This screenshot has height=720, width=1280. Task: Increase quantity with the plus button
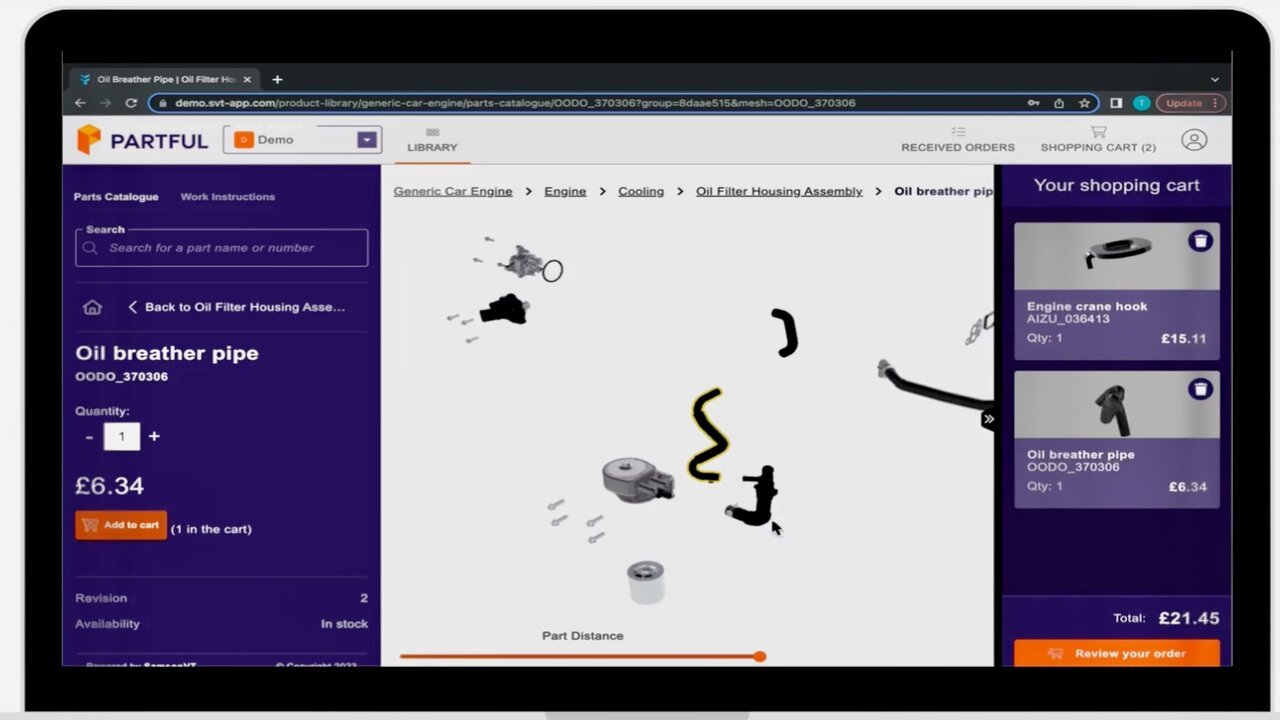click(x=154, y=436)
